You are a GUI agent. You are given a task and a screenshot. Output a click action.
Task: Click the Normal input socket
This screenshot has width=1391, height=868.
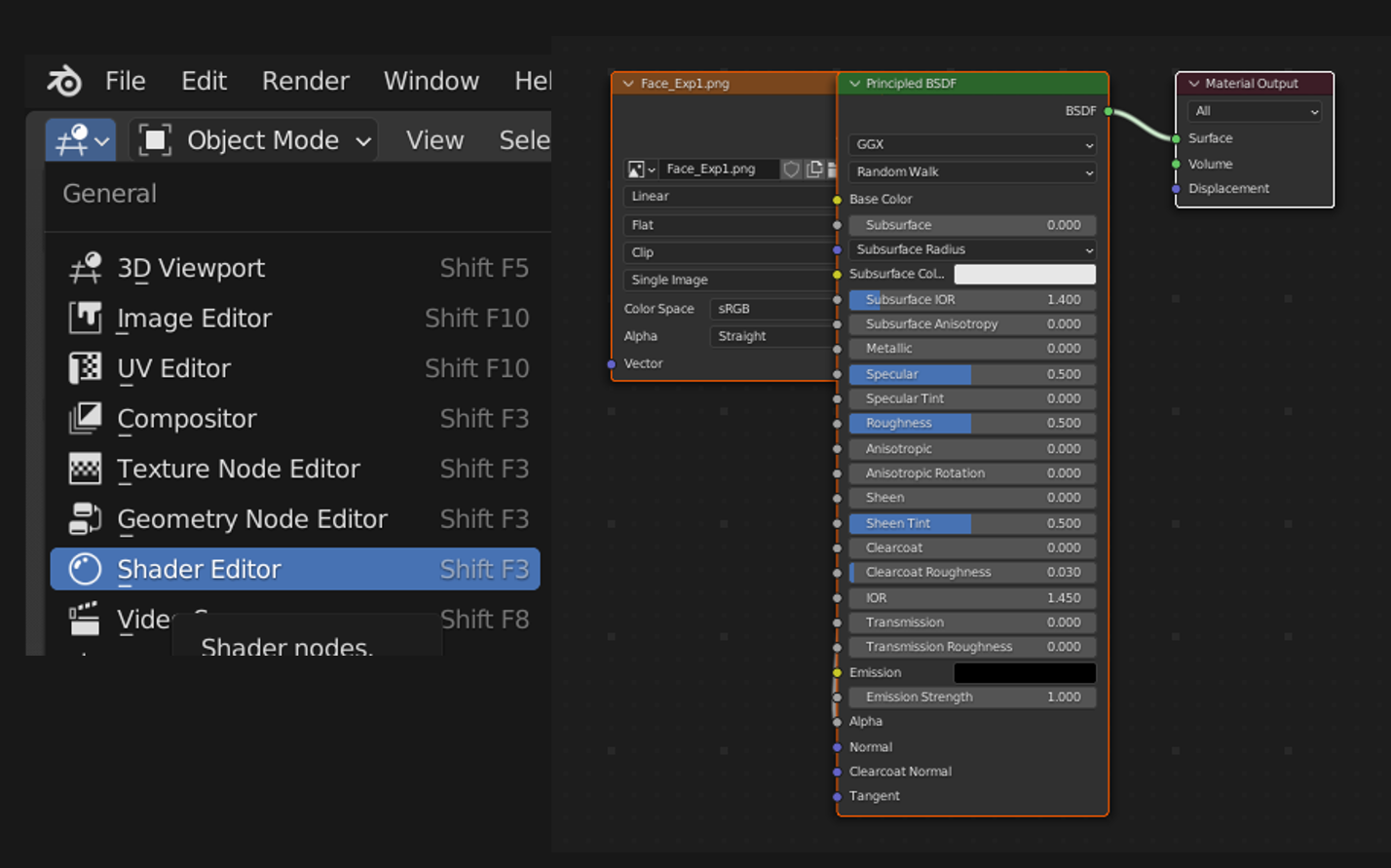click(837, 747)
